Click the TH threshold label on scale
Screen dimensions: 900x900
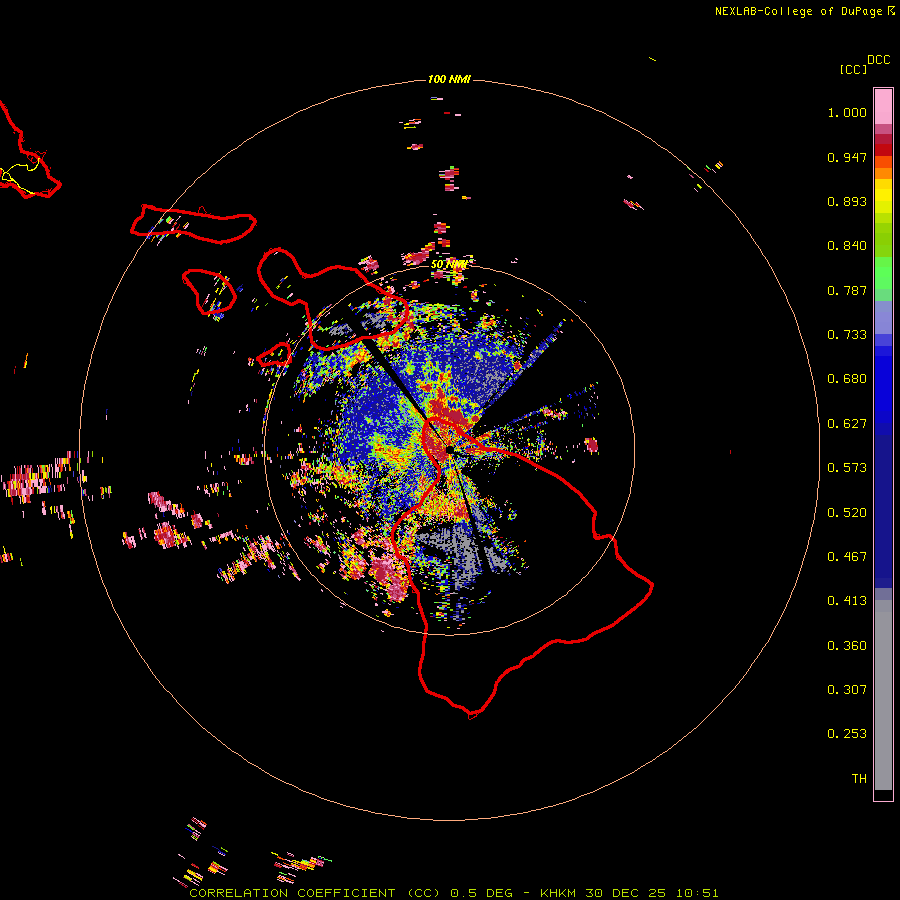tap(859, 779)
